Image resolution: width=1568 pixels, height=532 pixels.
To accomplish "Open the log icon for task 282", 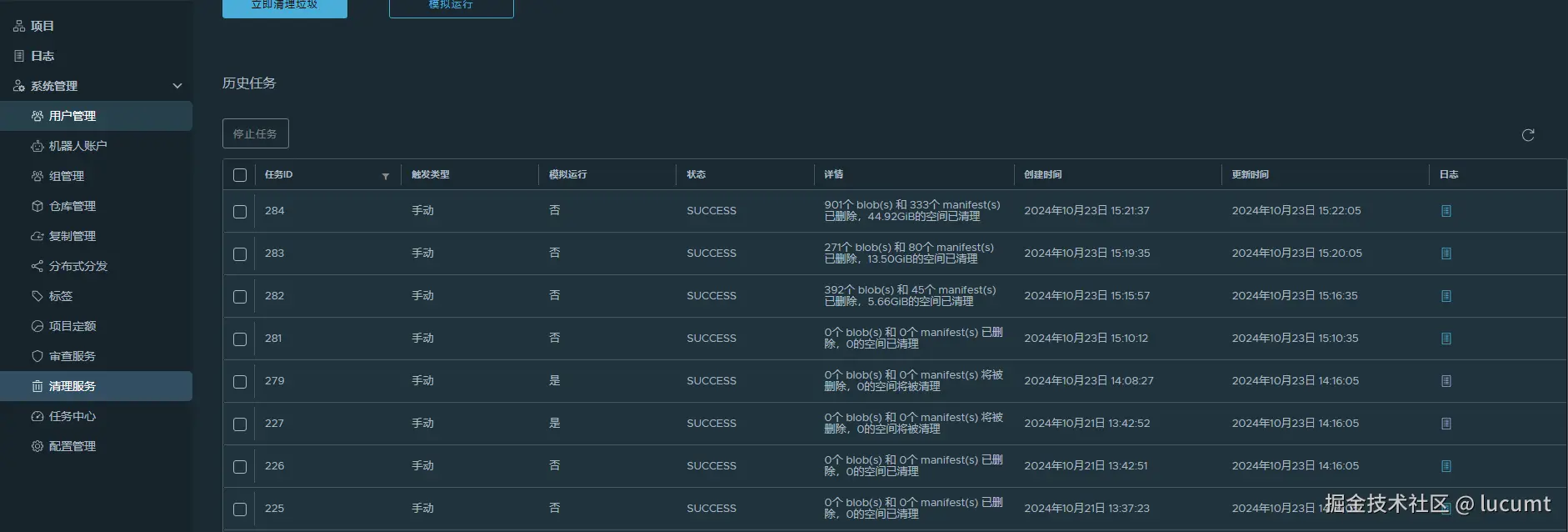I will (1446, 296).
